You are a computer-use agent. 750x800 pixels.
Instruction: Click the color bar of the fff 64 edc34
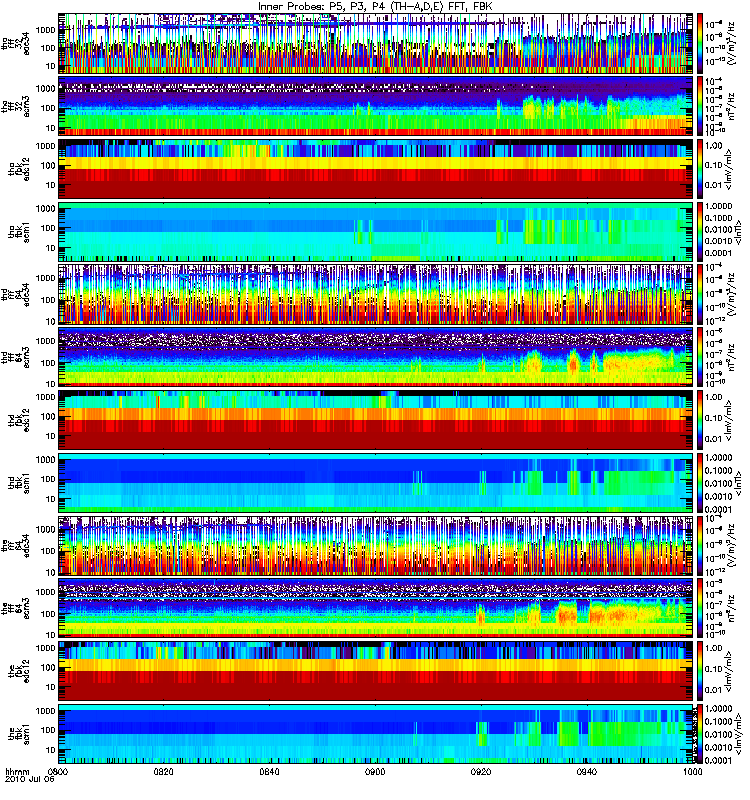(700, 545)
